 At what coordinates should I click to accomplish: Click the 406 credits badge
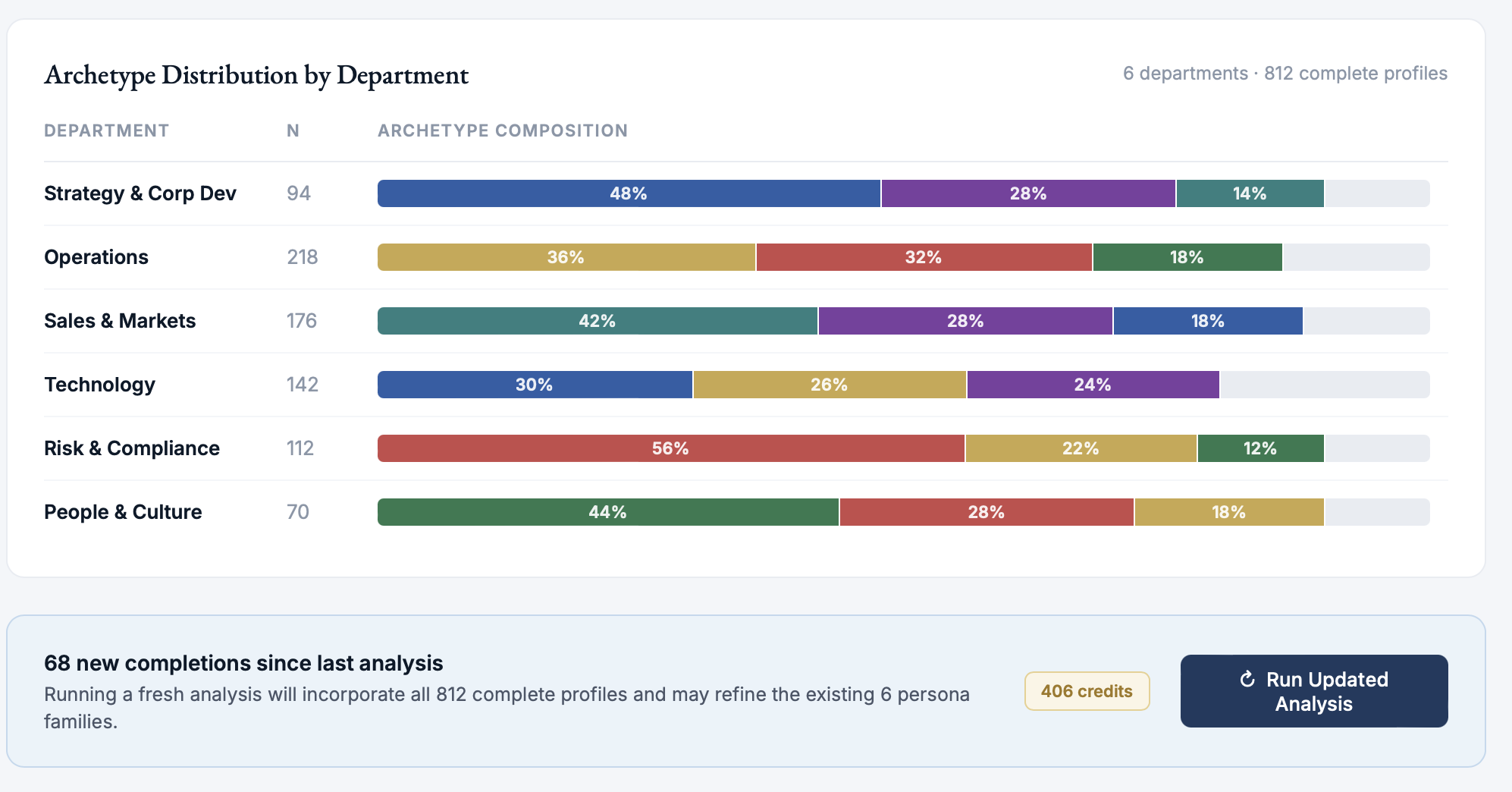(1086, 691)
